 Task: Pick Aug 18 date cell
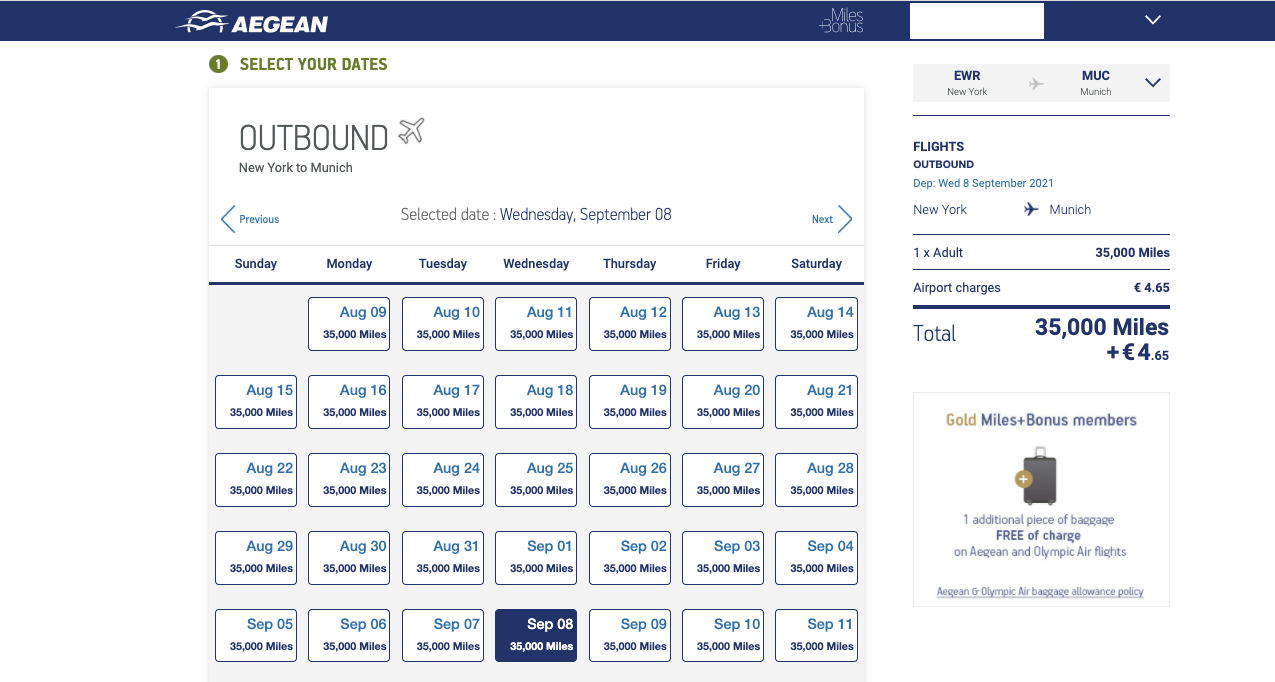pyautogui.click(x=536, y=401)
